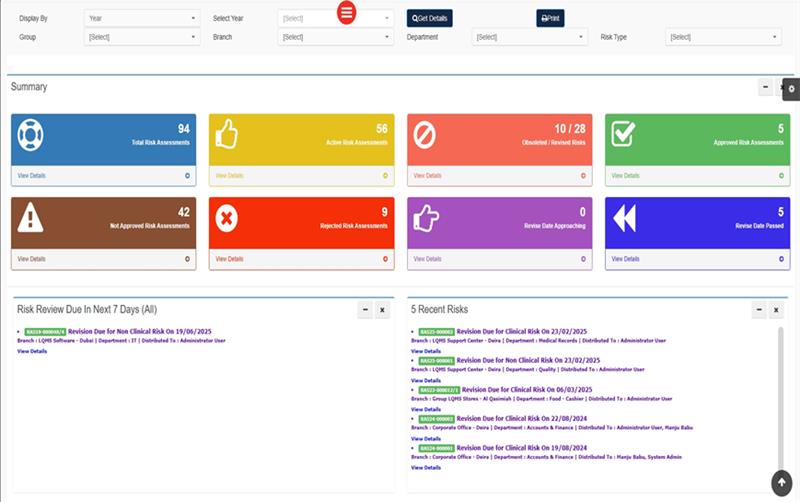
Task: Click the arrow circle in Revise Date Approaching footer
Action: click(x=583, y=259)
